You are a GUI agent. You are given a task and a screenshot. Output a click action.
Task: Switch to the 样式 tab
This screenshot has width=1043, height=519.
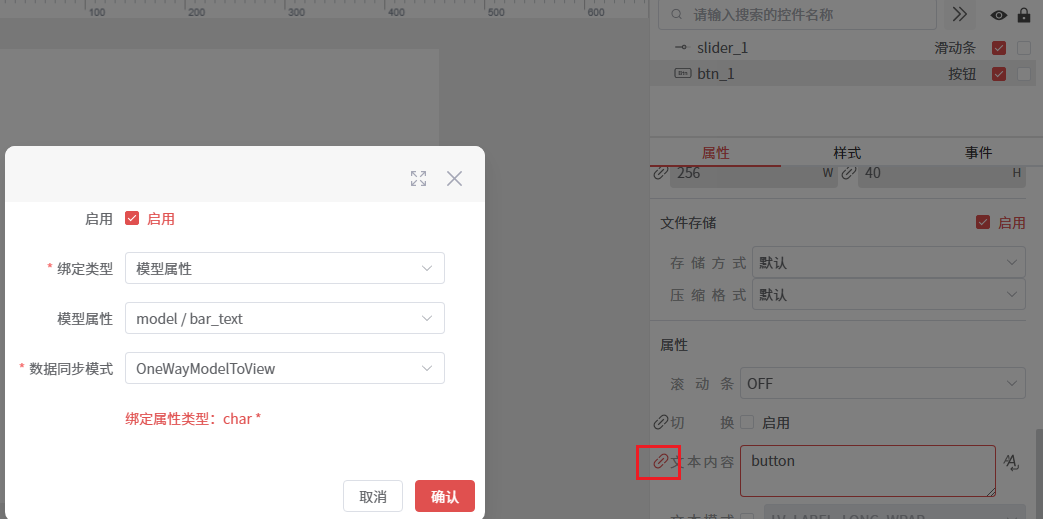847,153
